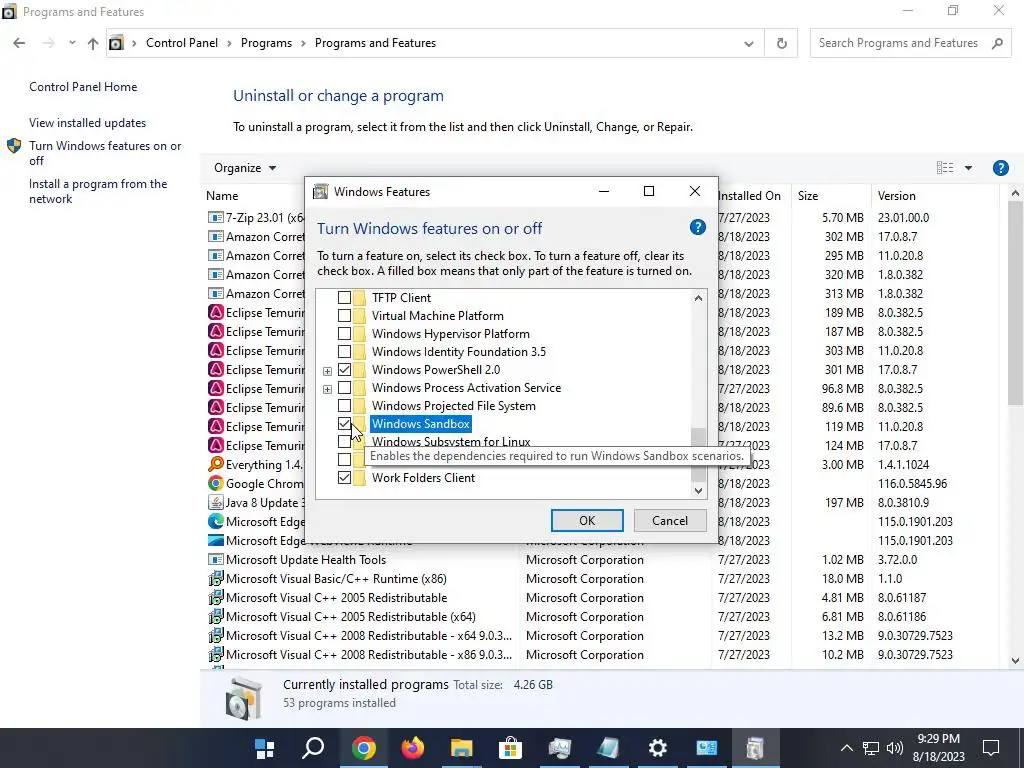The height and width of the screenshot is (768, 1024).
Task: Select the Windows Sandbox label
Action: [421, 424]
